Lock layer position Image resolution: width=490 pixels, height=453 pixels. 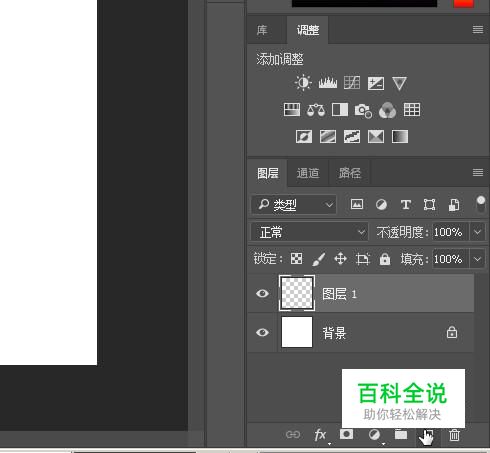coord(340,259)
